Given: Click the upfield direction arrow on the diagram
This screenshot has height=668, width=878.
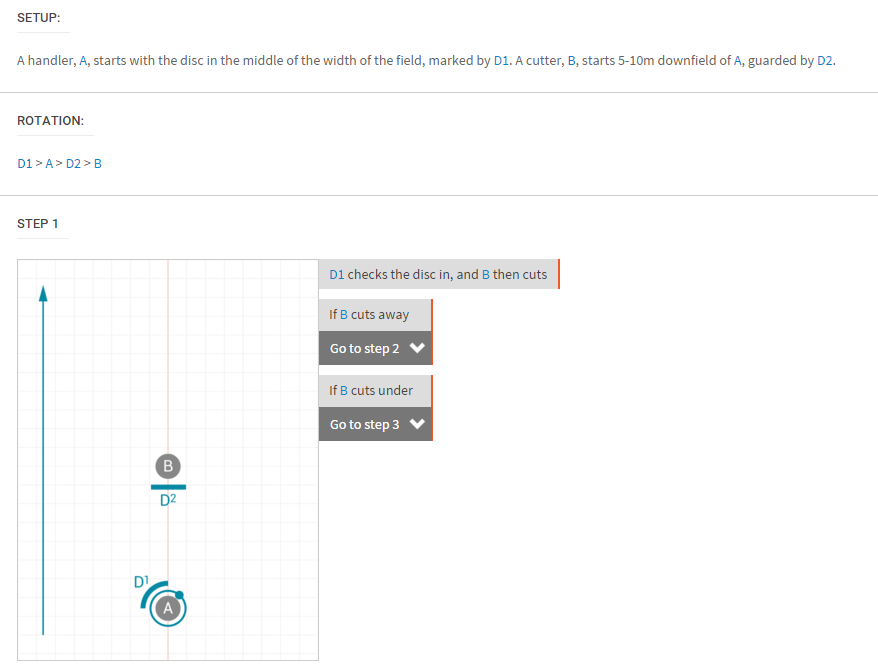Looking at the screenshot, I should (43, 460).
